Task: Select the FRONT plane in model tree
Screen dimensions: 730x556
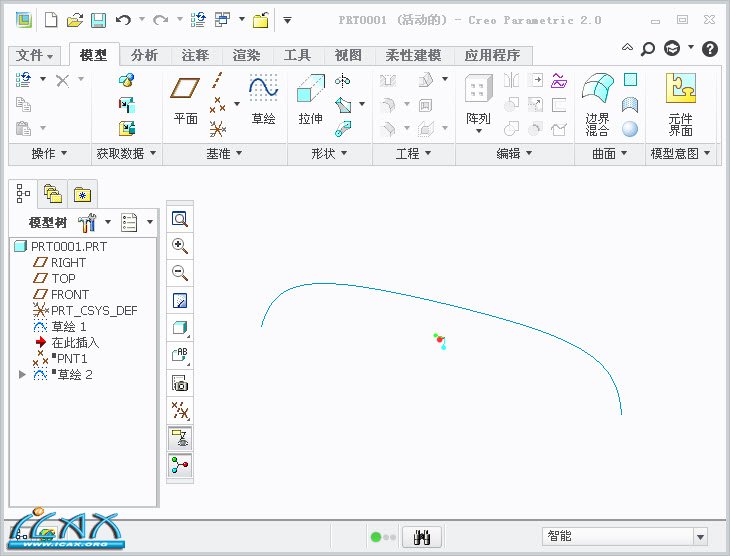Action: click(x=69, y=295)
